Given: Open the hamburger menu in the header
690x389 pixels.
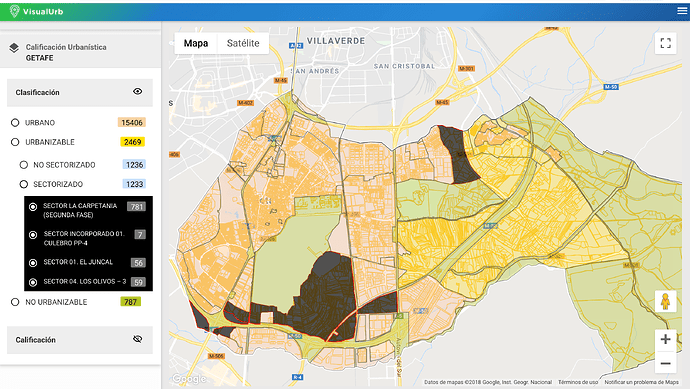Looking at the screenshot, I should pyautogui.click(x=682, y=11).
